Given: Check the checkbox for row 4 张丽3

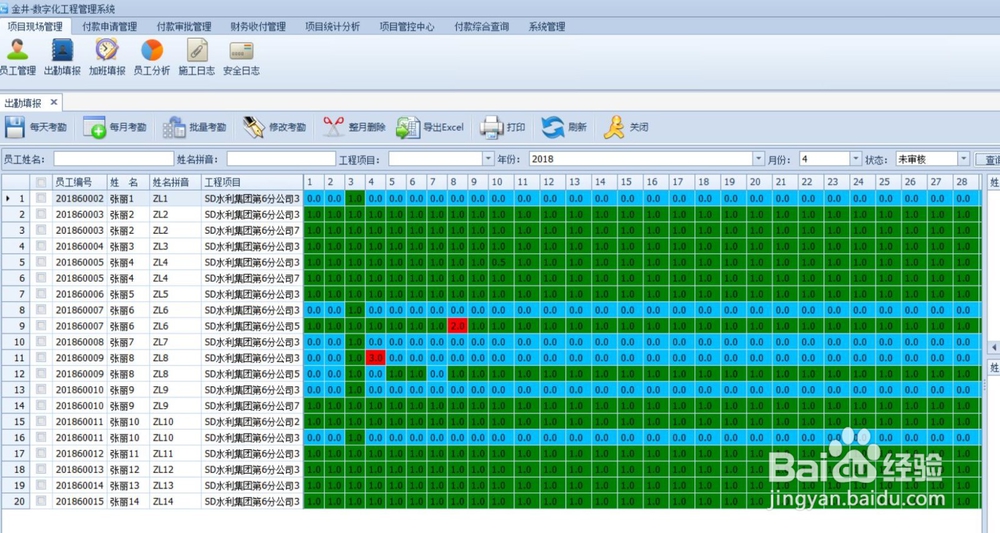Looking at the screenshot, I should click(x=41, y=246).
